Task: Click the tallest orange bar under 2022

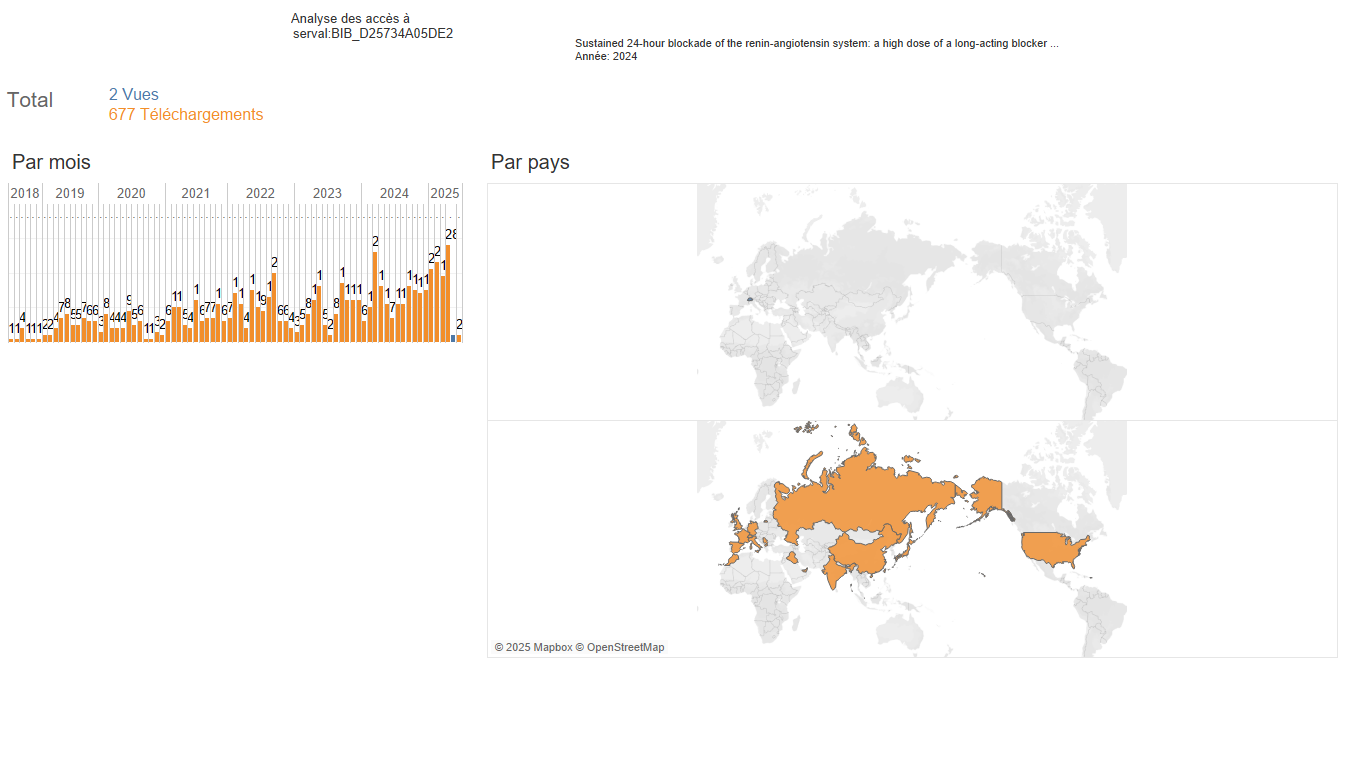Action: click(x=274, y=308)
